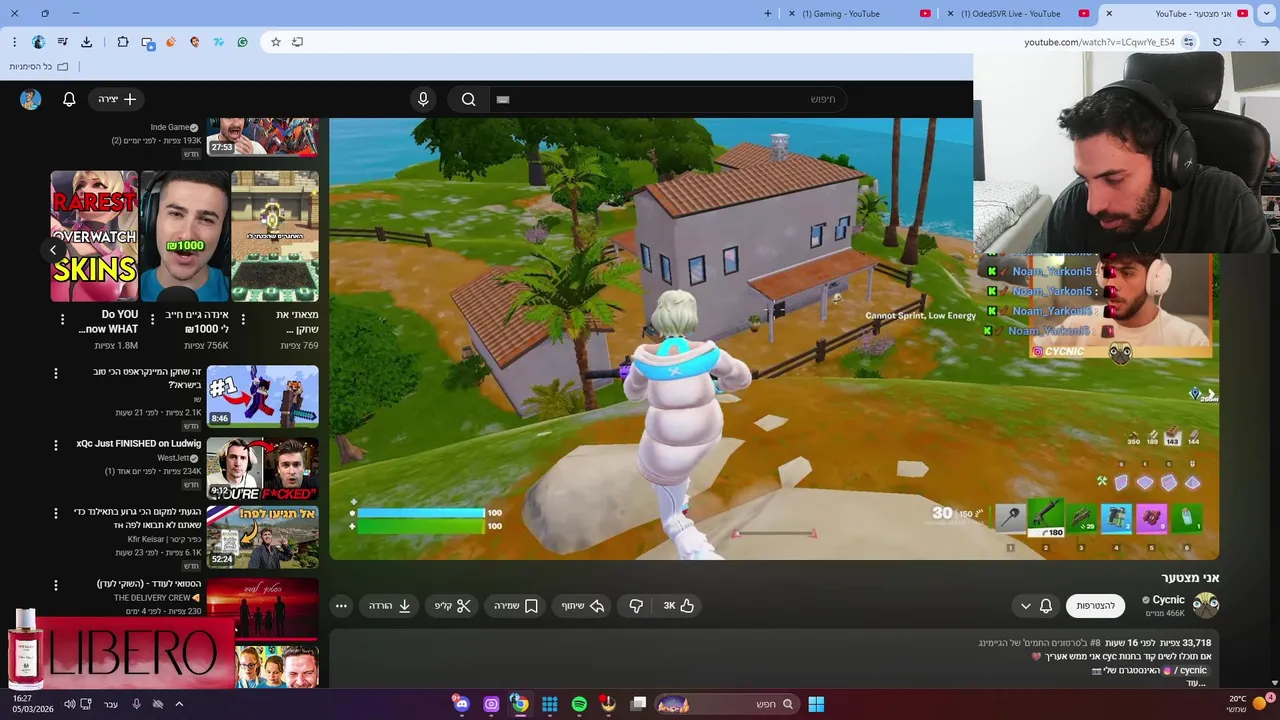Viewport: 1280px width, 720px height.
Task: Open YouTube account avatar menu
Action: [x=31, y=99]
